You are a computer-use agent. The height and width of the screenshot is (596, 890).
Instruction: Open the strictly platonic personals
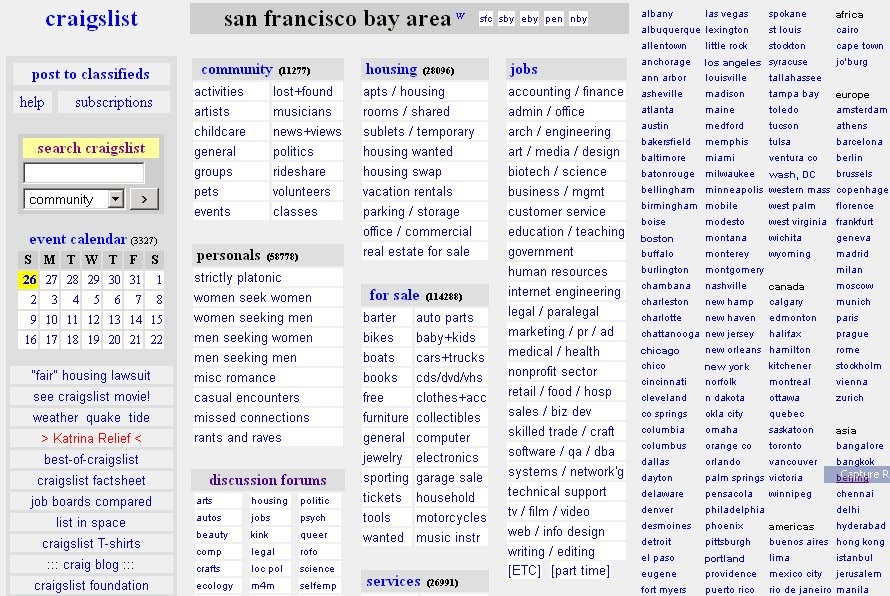coord(237,278)
